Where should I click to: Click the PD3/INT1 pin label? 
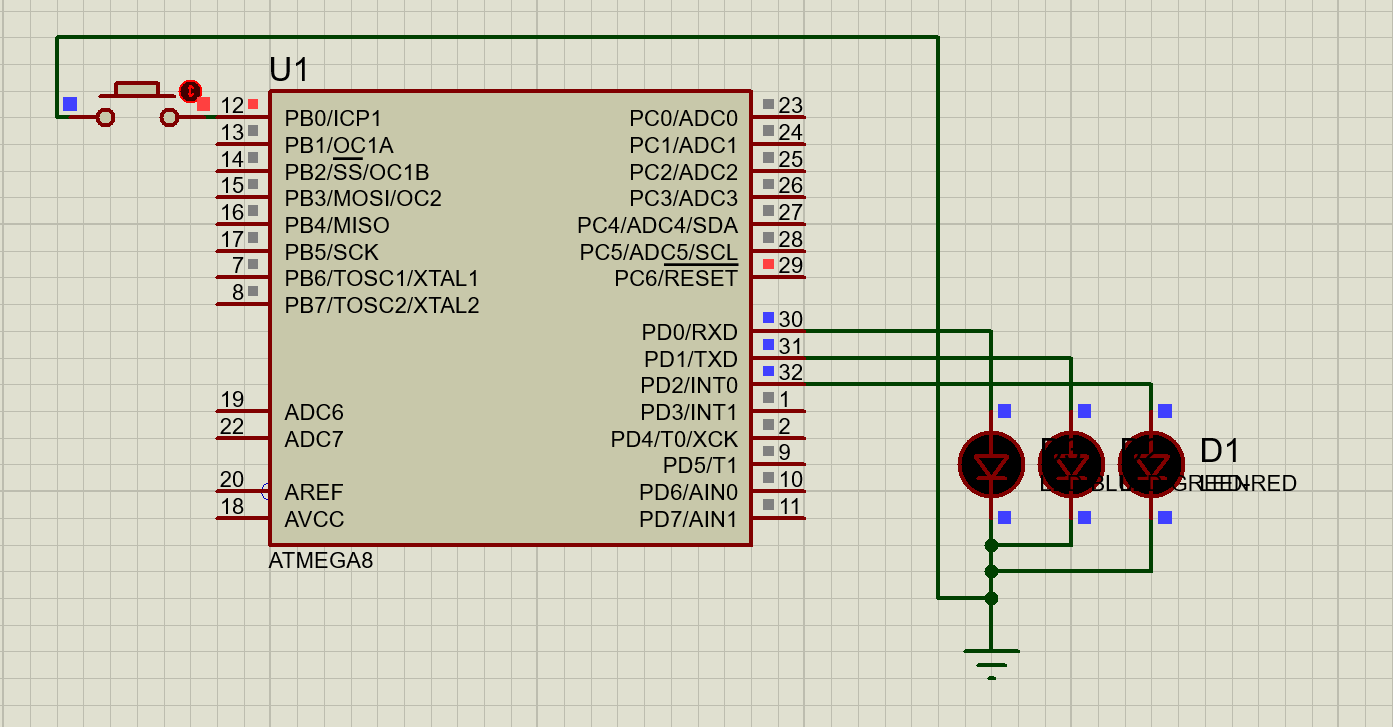(x=689, y=412)
